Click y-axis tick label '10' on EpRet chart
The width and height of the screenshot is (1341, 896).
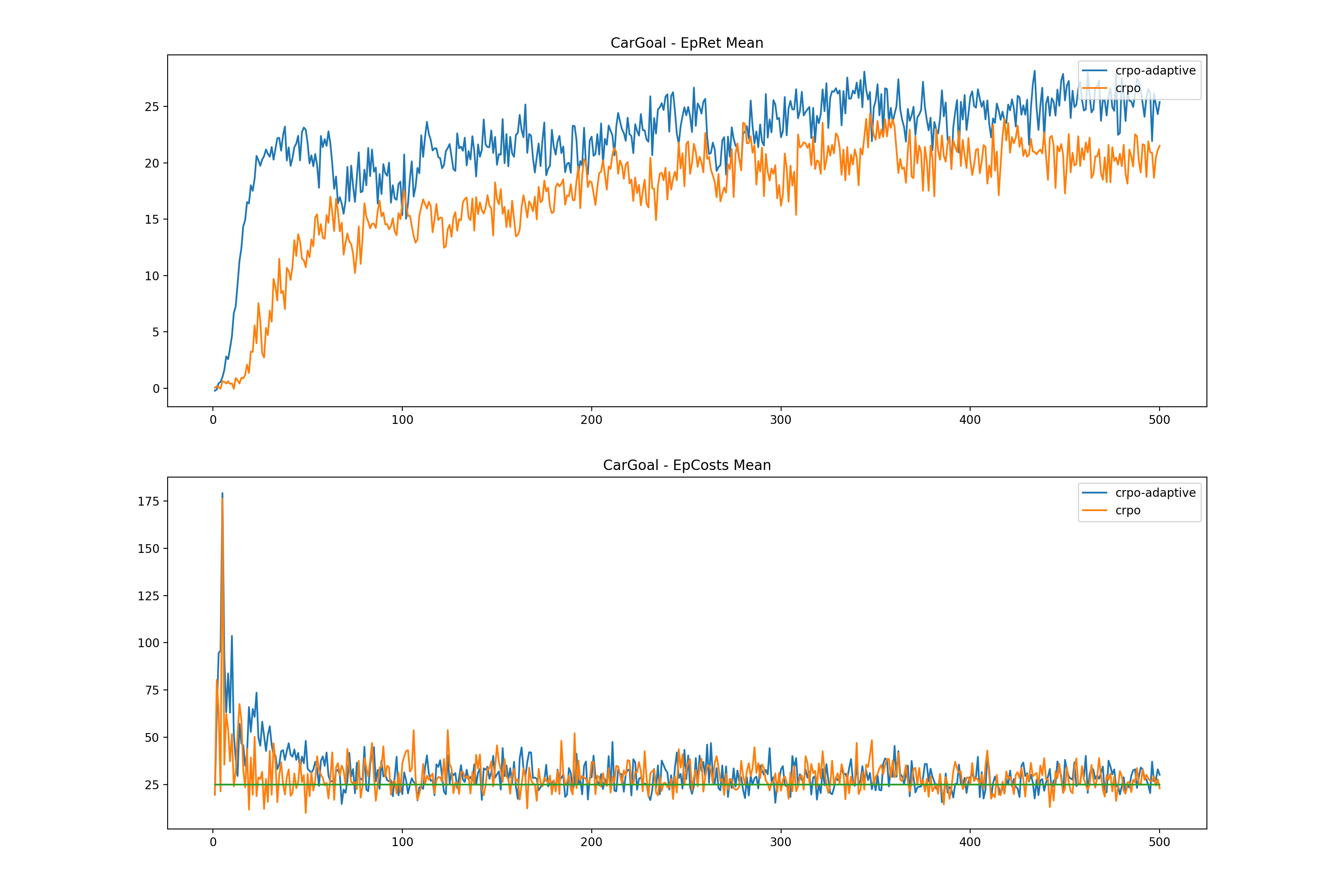tap(152, 276)
